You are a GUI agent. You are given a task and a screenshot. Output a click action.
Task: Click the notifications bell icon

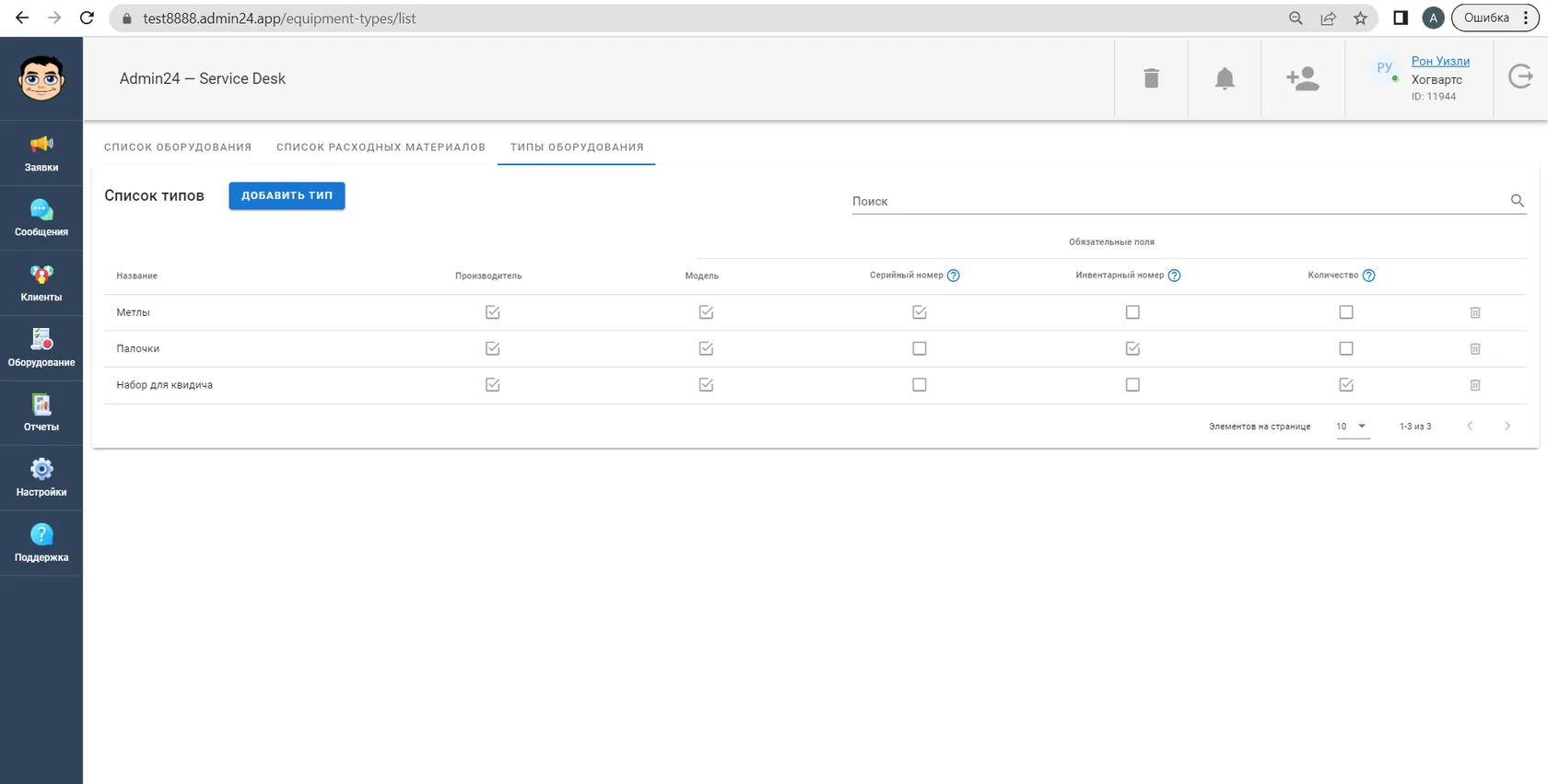[x=1225, y=78]
